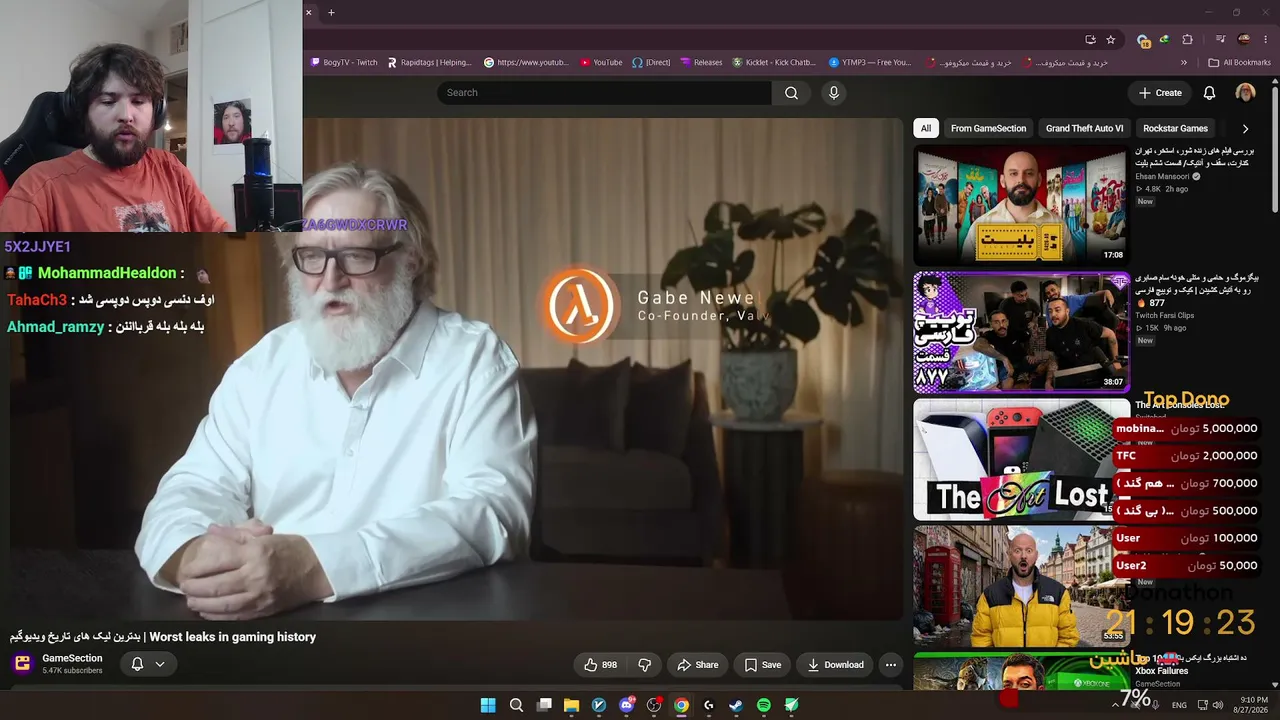Open the YouTube account avatar menu
Screen dimensions: 1280x720
pyautogui.click(x=1245, y=93)
